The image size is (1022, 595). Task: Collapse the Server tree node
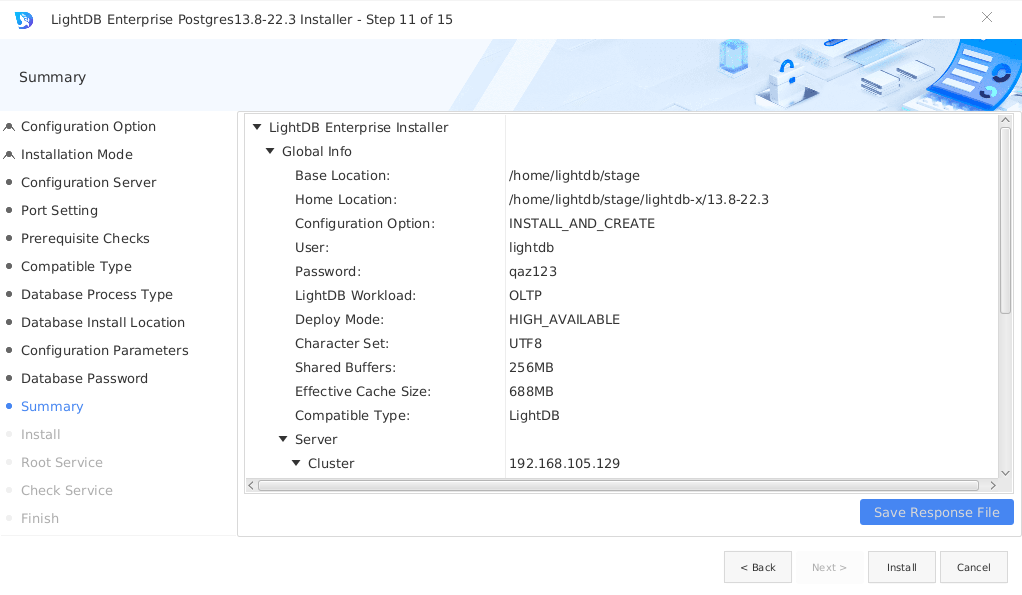(x=282, y=439)
